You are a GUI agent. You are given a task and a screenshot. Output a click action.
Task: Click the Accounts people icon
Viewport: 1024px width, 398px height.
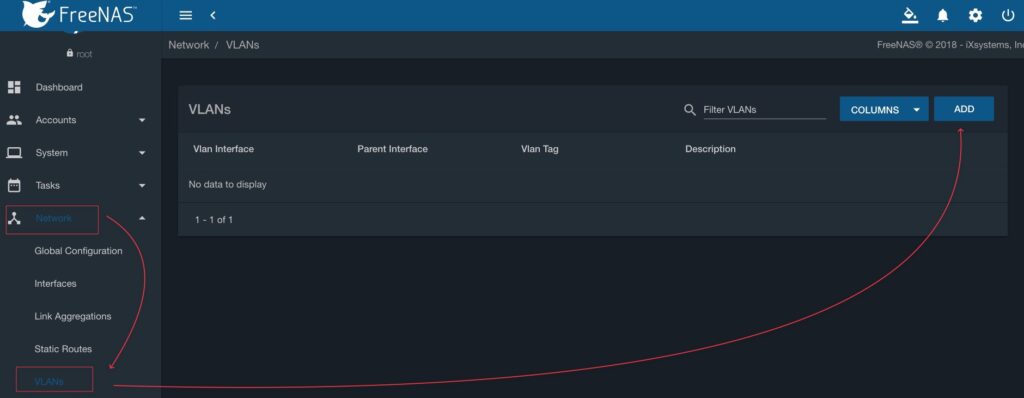(x=14, y=120)
